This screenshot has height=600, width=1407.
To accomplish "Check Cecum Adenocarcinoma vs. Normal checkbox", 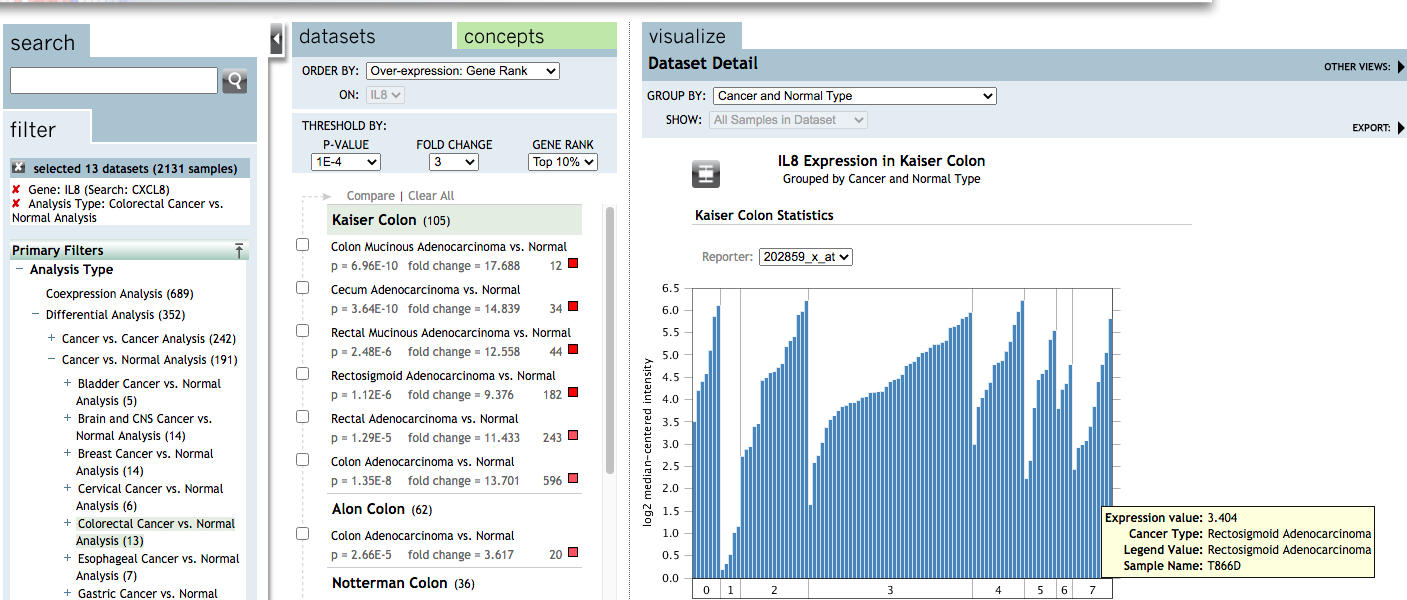I will tap(303, 288).
